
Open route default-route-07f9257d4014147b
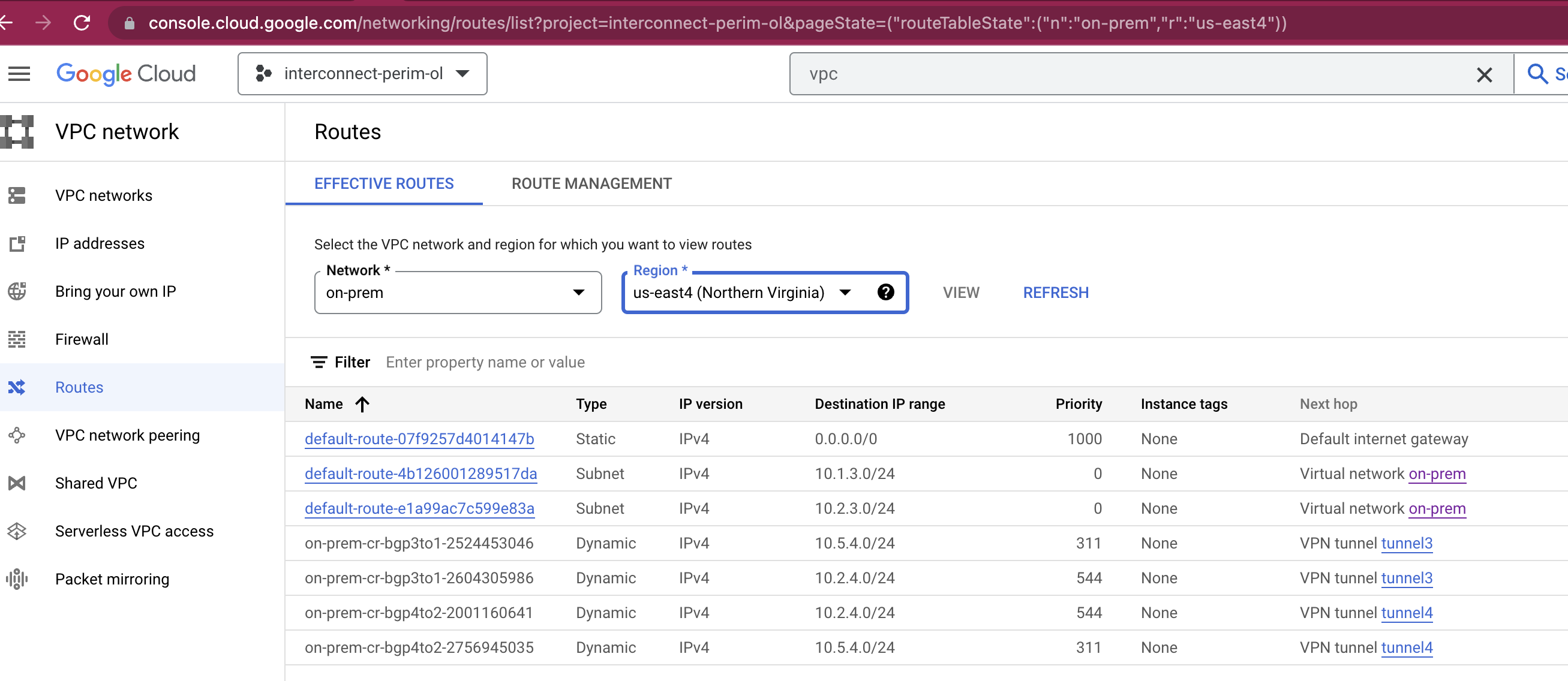pos(419,439)
